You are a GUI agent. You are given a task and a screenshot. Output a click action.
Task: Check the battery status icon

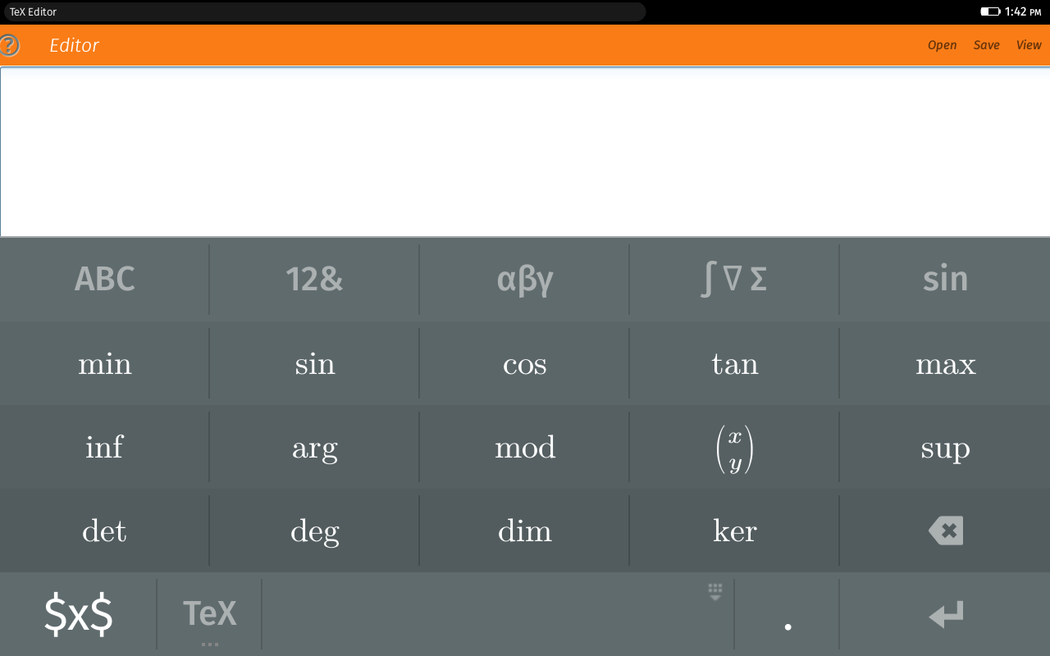click(989, 12)
